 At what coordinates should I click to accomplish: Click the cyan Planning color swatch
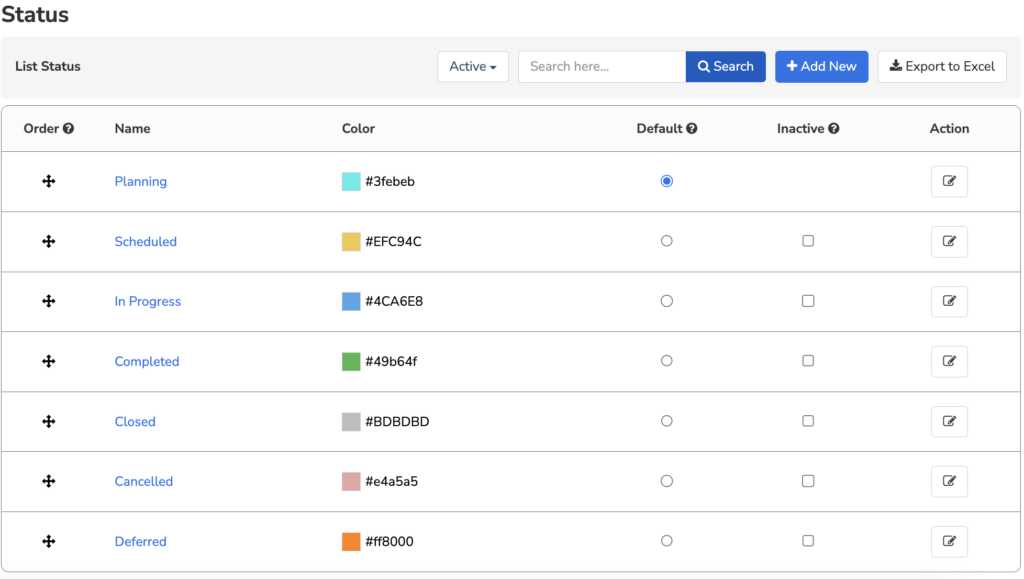(x=351, y=181)
